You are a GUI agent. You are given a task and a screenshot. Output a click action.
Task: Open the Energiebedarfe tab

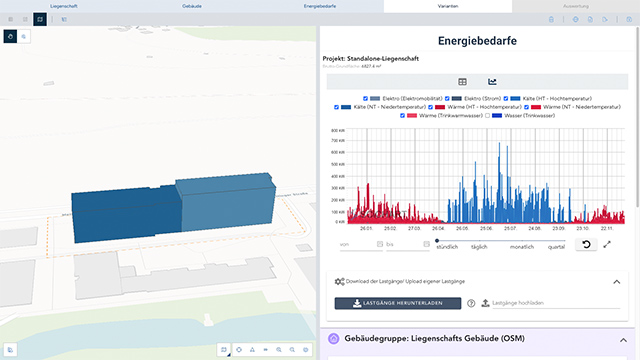(320, 6)
